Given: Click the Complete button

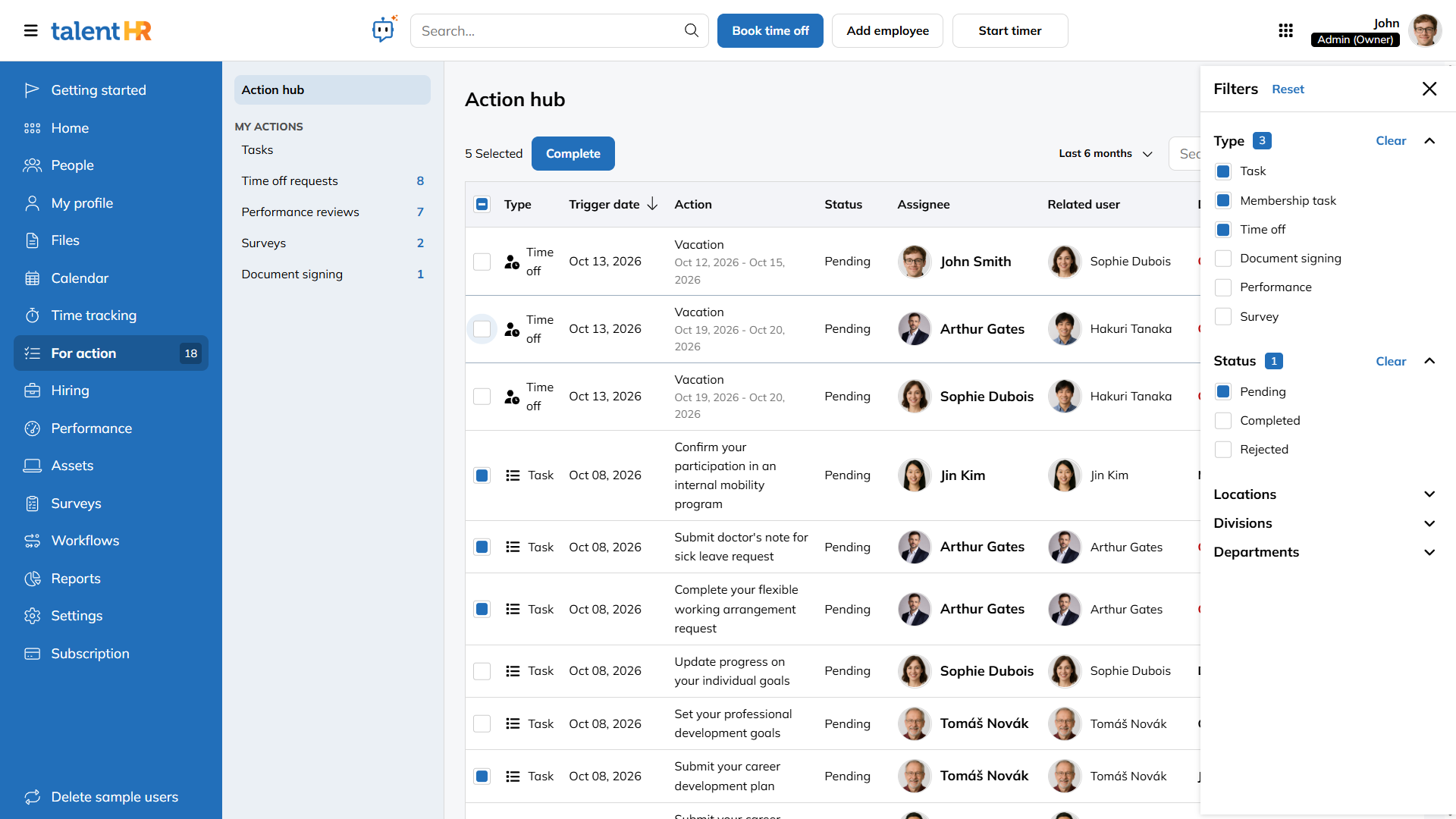Looking at the screenshot, I should 573,153.
